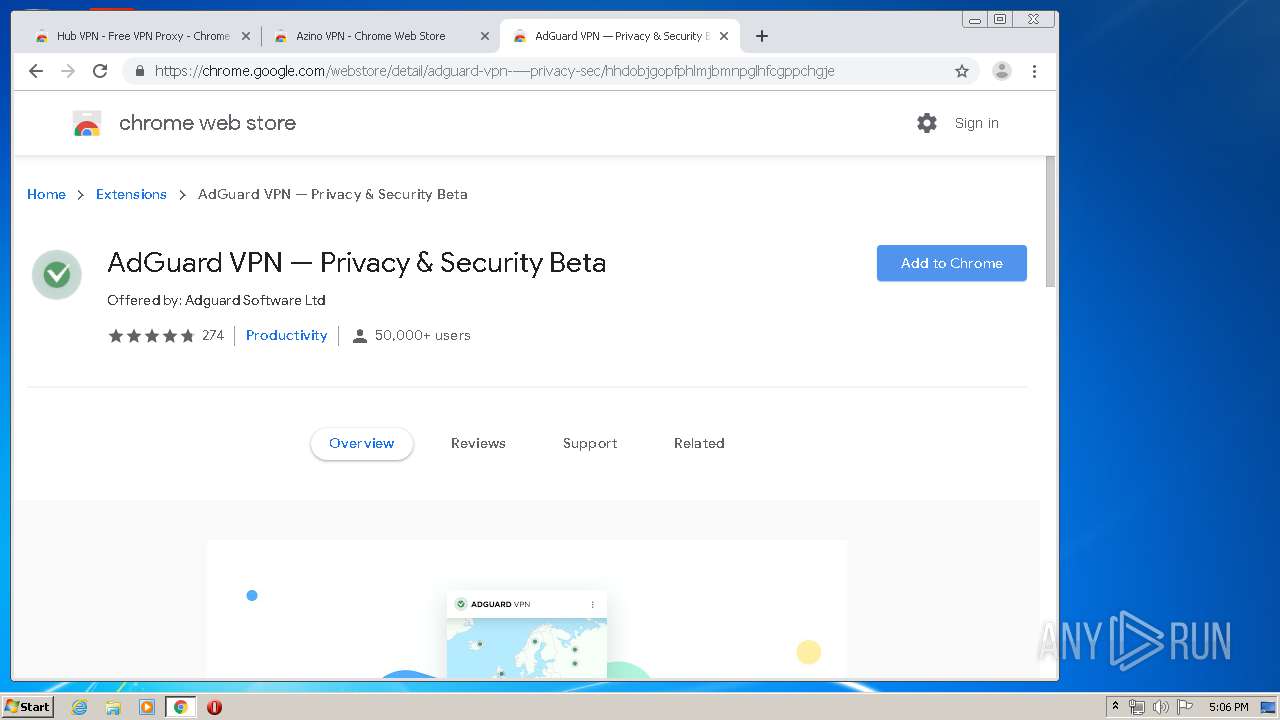Open File Explorer from taskbar

113,707
